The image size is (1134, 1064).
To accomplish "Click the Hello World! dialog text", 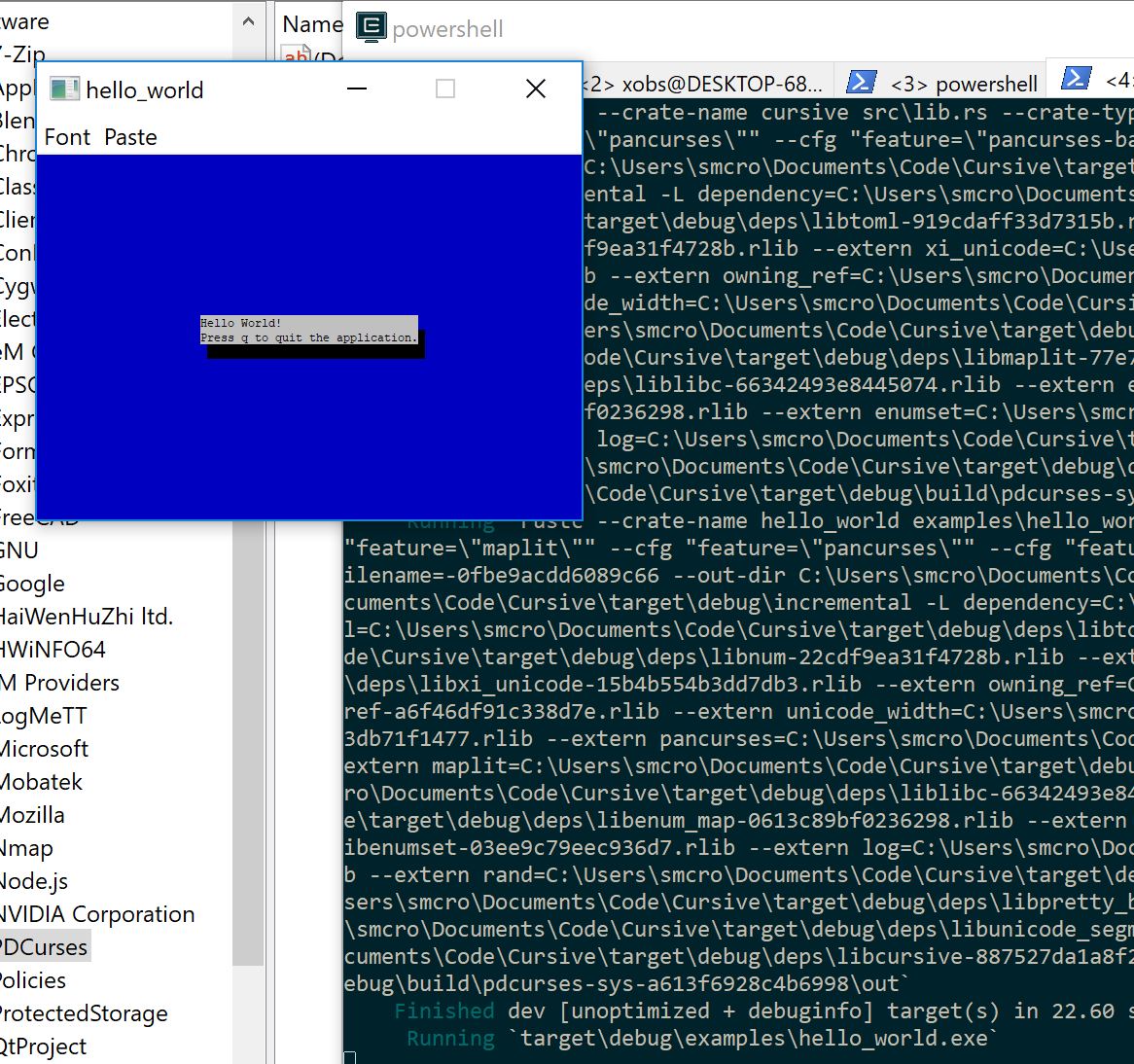I will (x=241, y=323).
